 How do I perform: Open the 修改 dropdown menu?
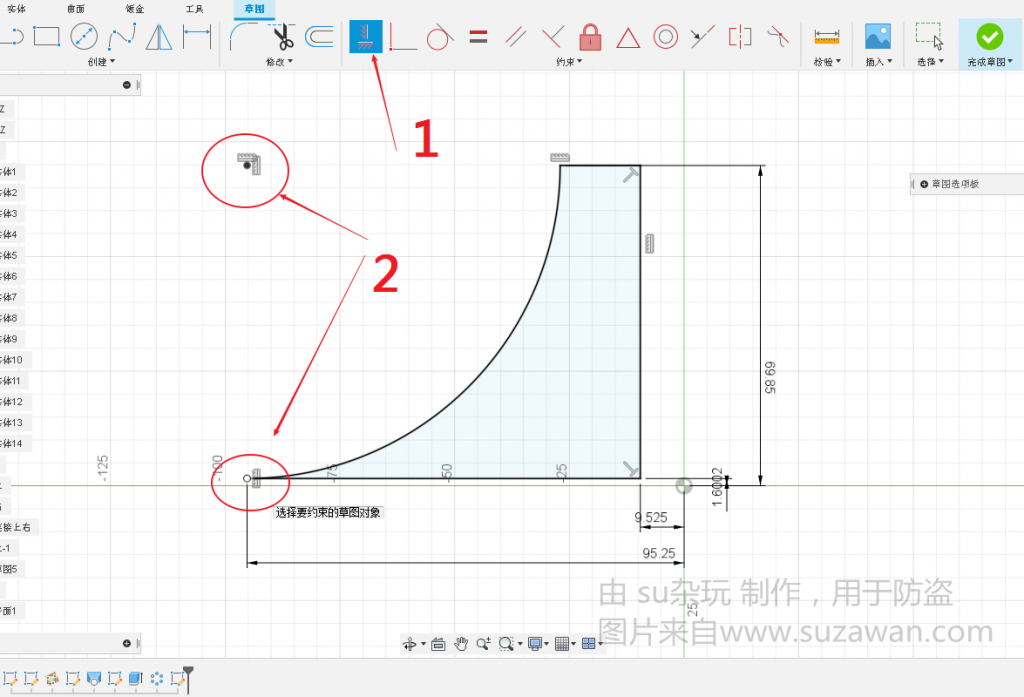pyautogui.click(x=279, y=61)
